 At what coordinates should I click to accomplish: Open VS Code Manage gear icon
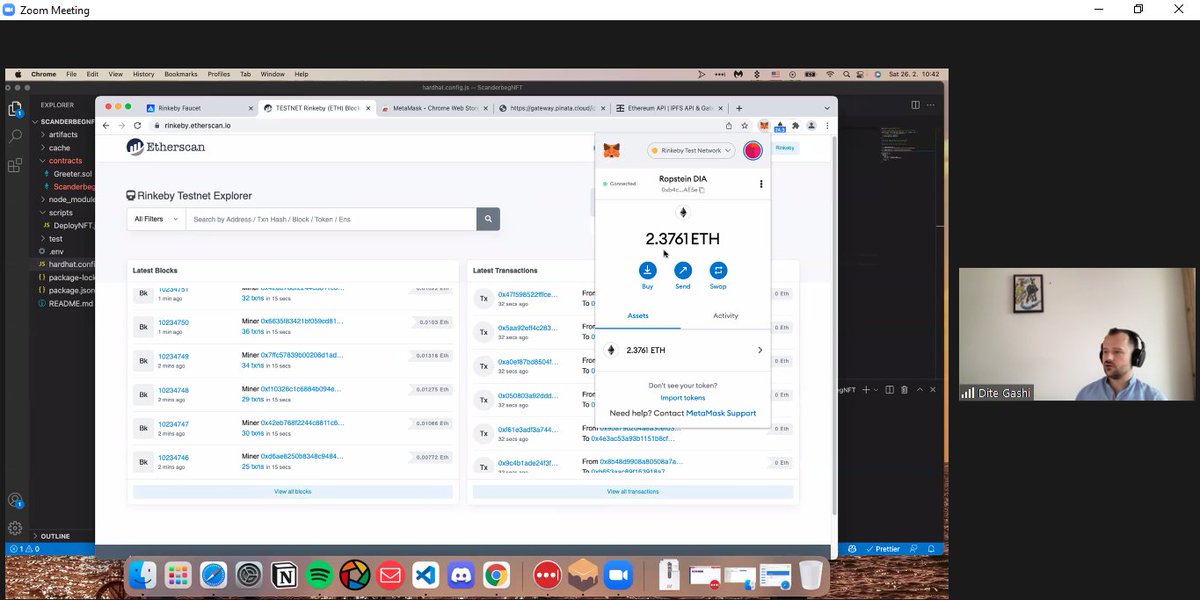click(15, 527)
